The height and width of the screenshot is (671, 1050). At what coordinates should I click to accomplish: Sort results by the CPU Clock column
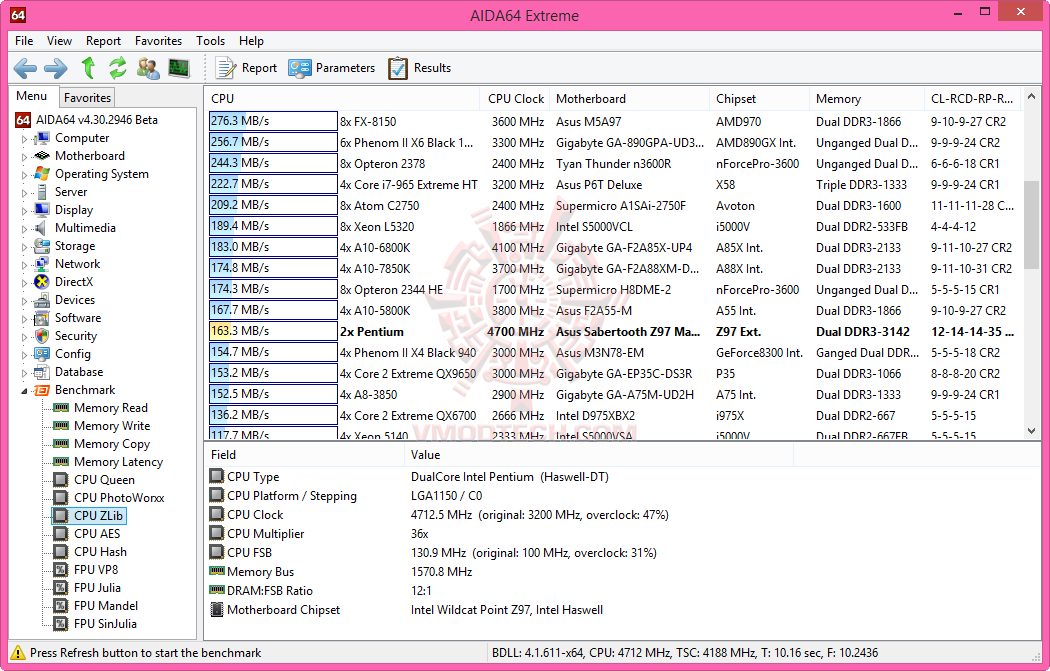pyautogui.click(x=515, y=98)
